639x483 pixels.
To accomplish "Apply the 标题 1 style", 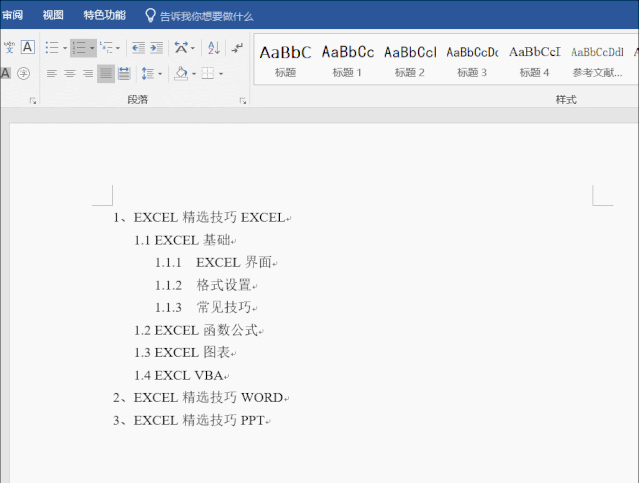I will (x=348, y=60).
